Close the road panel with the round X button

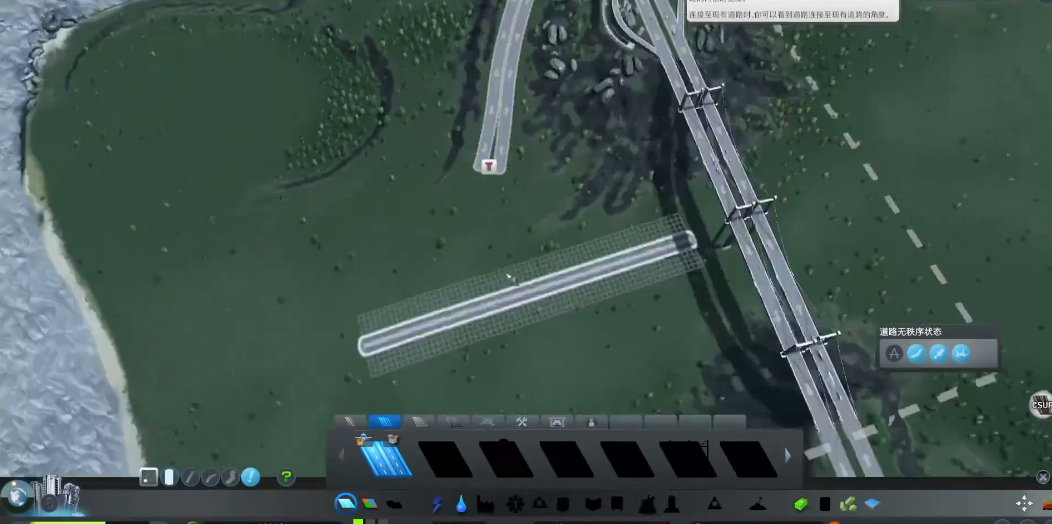[x=1043, y=477]
